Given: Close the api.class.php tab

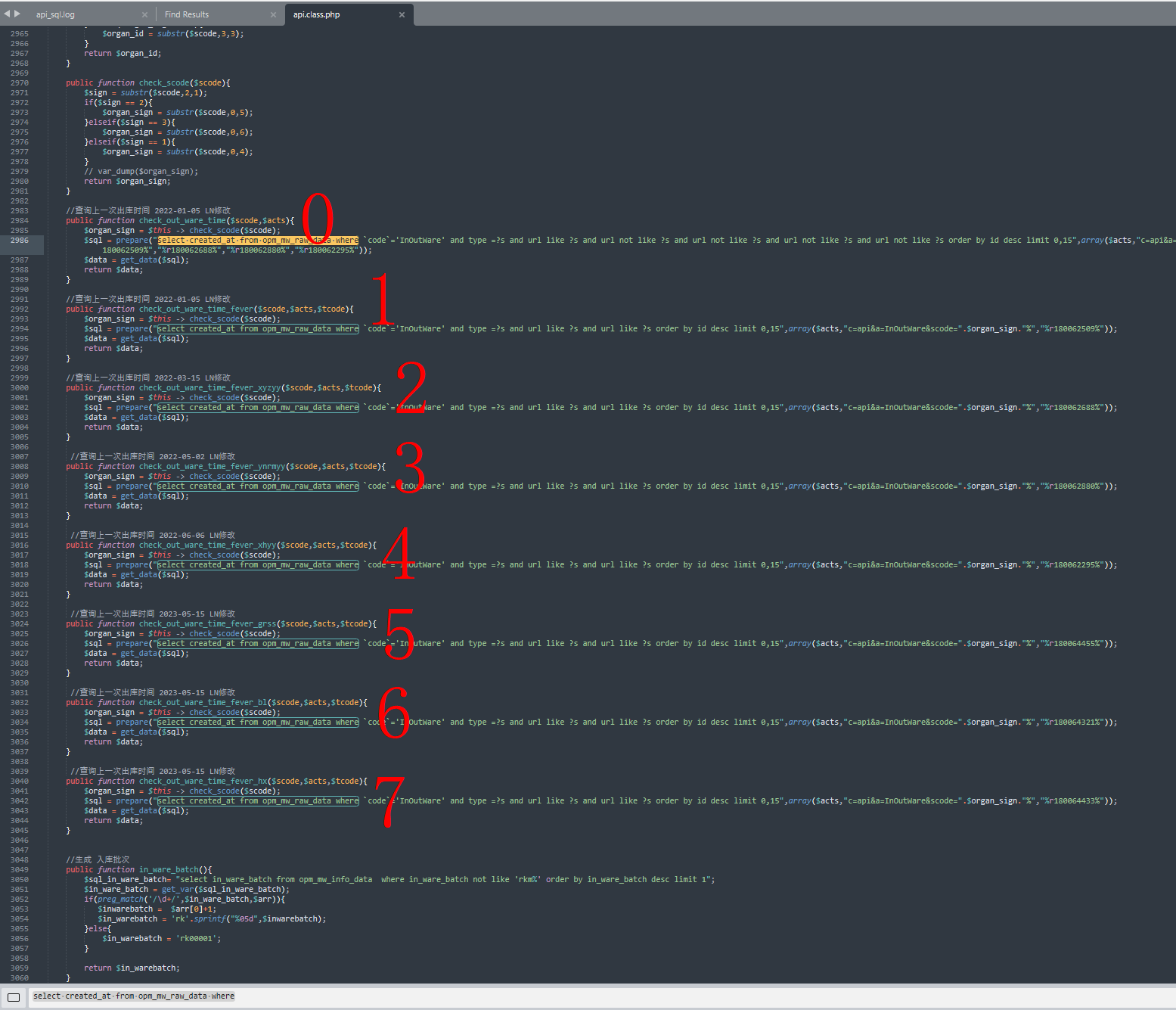Looking at the screenshot, I should pyautogui.click(x=402, y=14).
